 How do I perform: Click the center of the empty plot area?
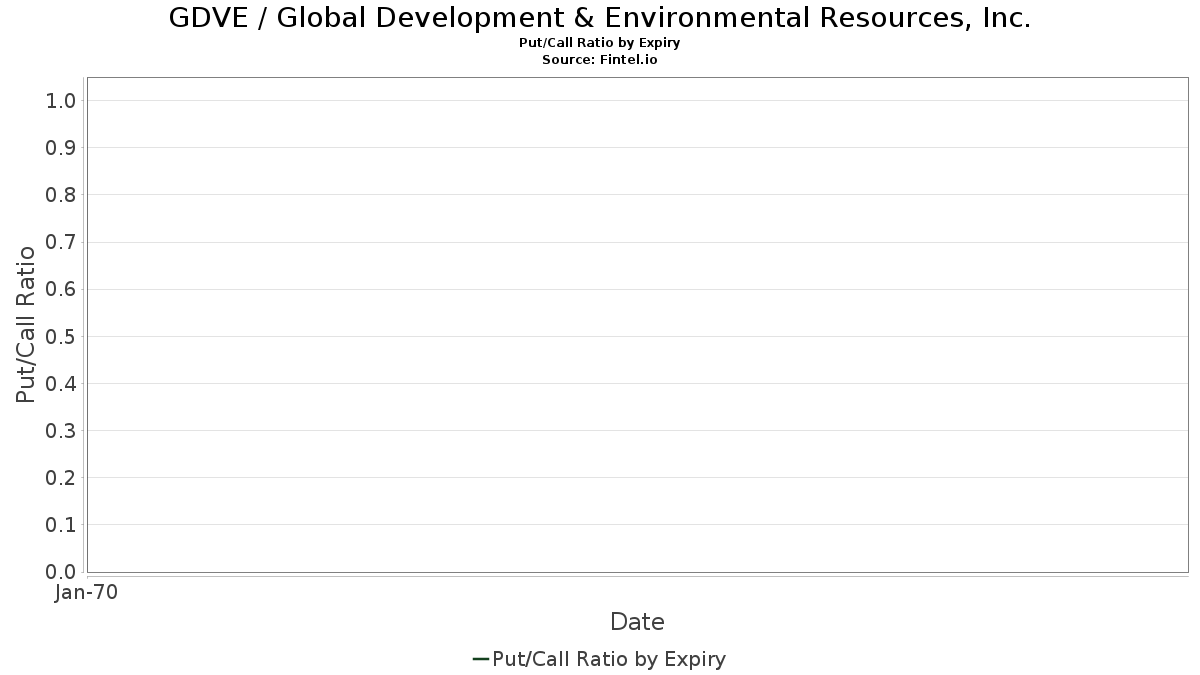[x=637, y=325]
